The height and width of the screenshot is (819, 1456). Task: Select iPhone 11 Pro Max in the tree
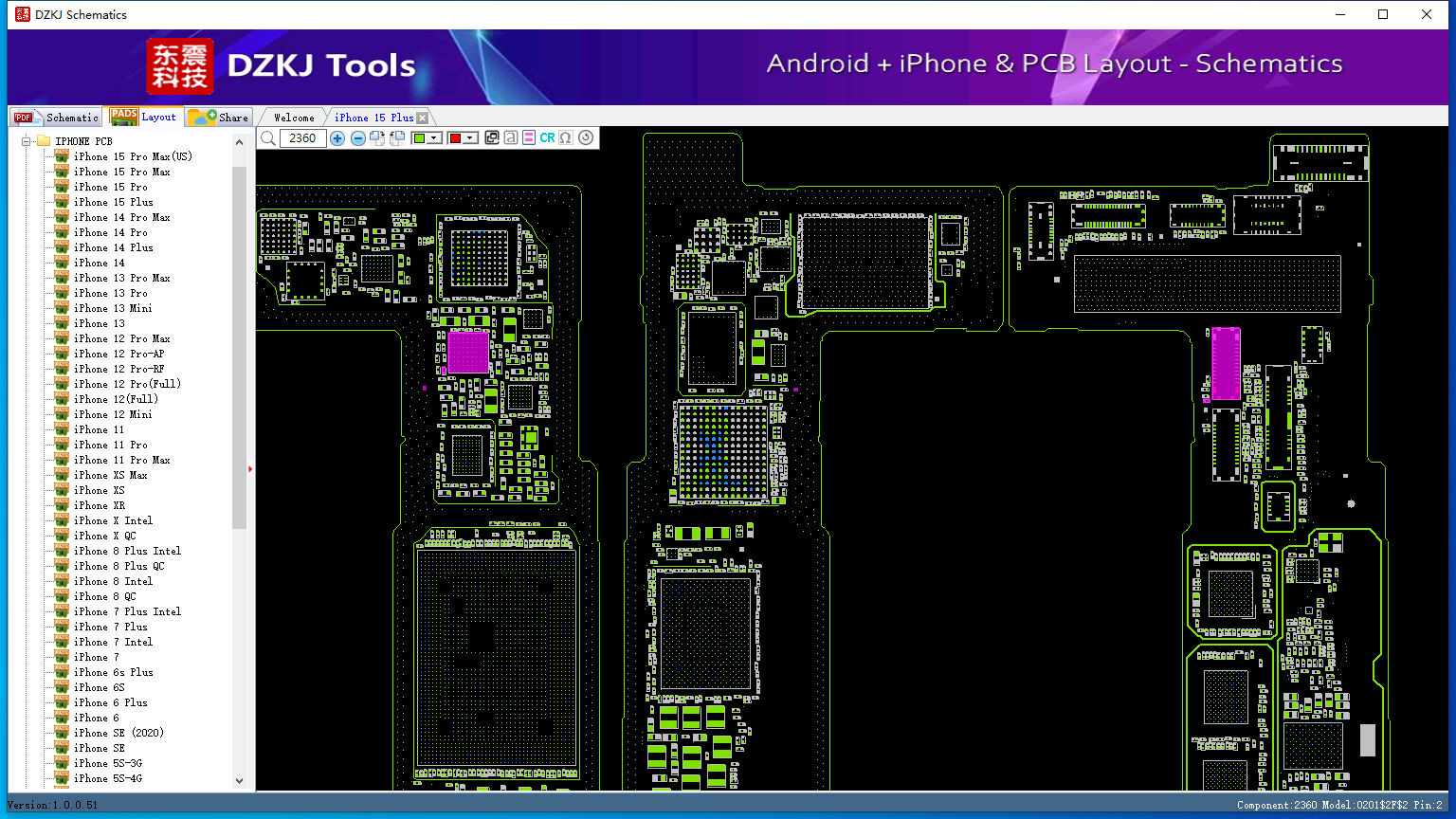coord(122,460)
